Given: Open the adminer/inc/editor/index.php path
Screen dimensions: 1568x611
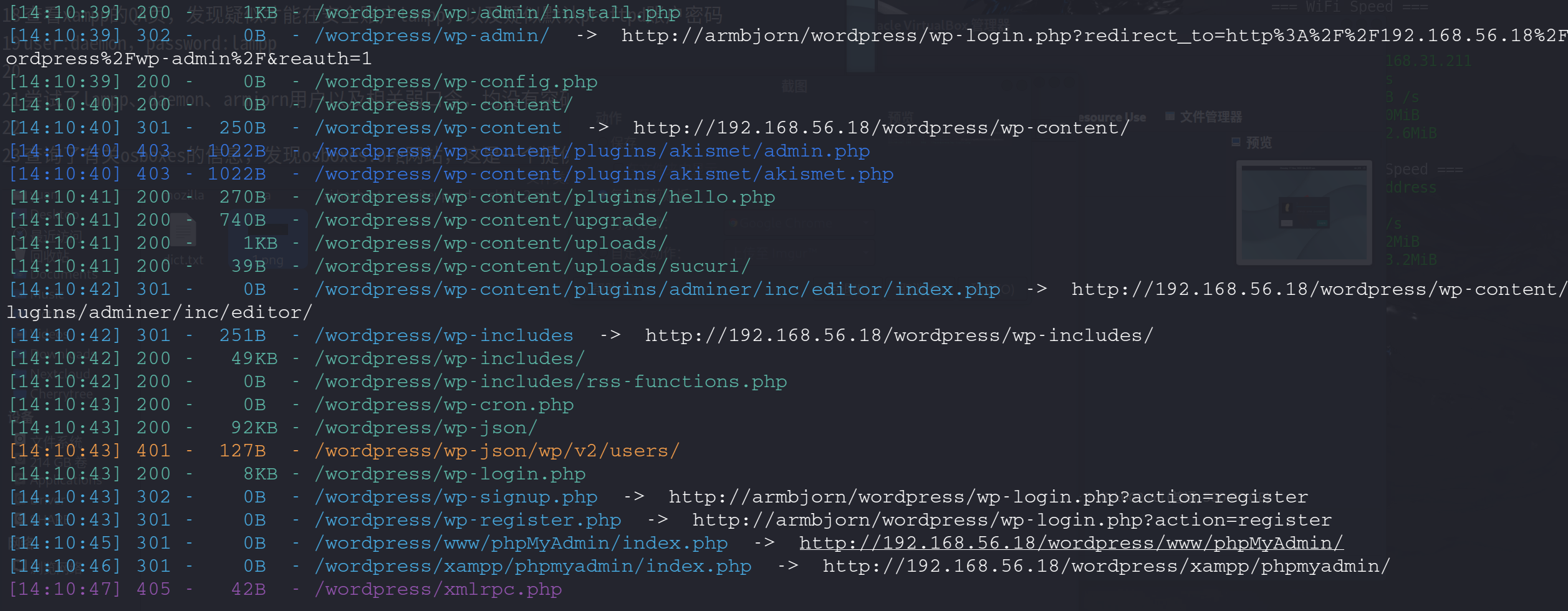Looking at the screenshot, I should [658, 289].
